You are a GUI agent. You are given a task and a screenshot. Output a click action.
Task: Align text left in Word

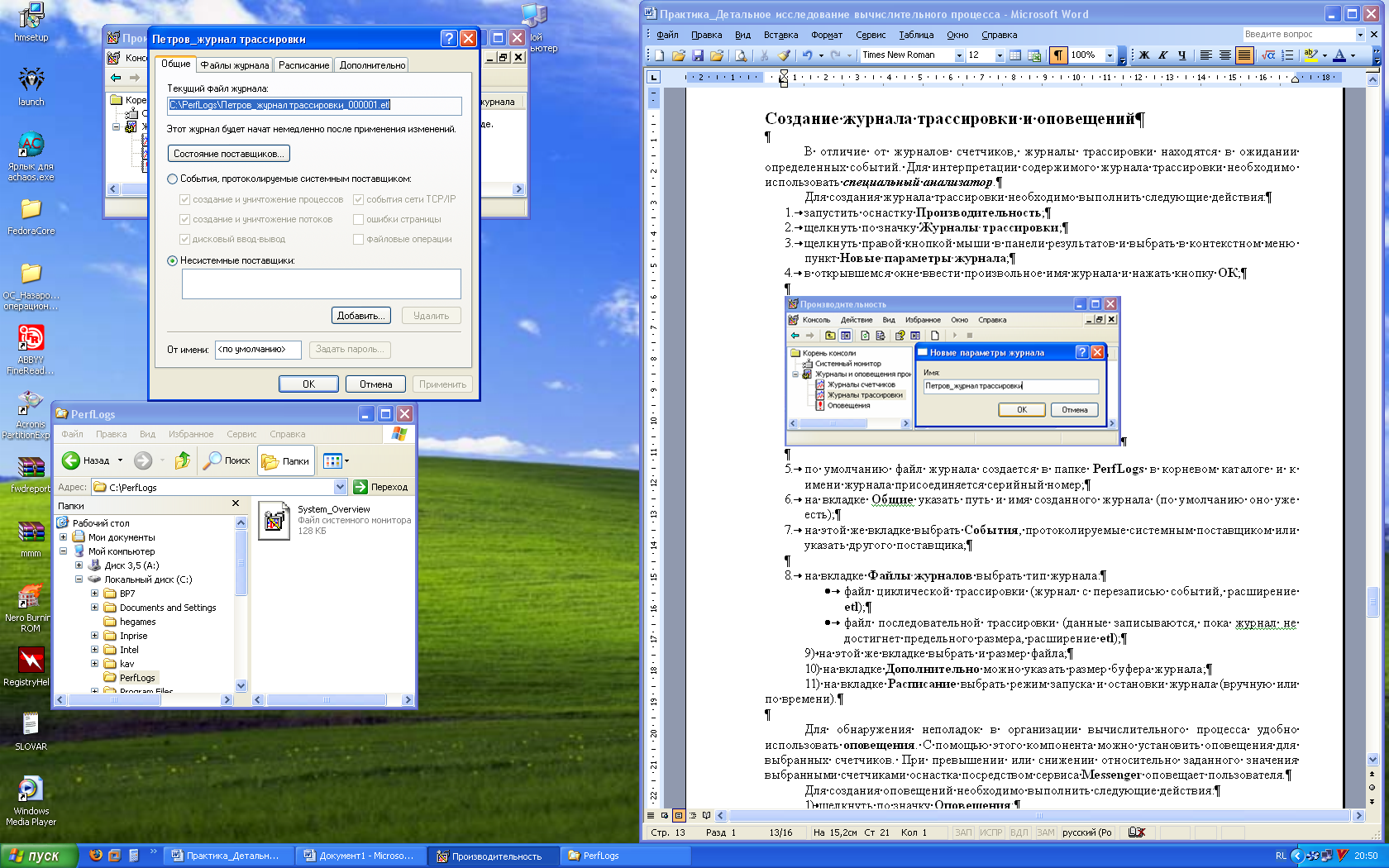pos(1205,55)
